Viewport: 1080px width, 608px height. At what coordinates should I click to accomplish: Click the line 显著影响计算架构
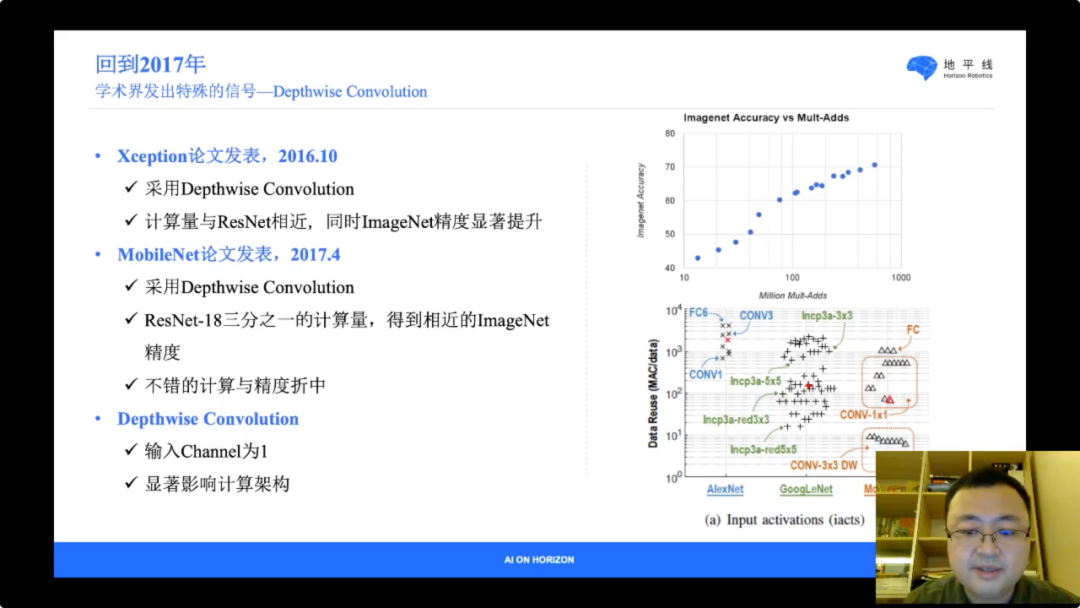217,484
